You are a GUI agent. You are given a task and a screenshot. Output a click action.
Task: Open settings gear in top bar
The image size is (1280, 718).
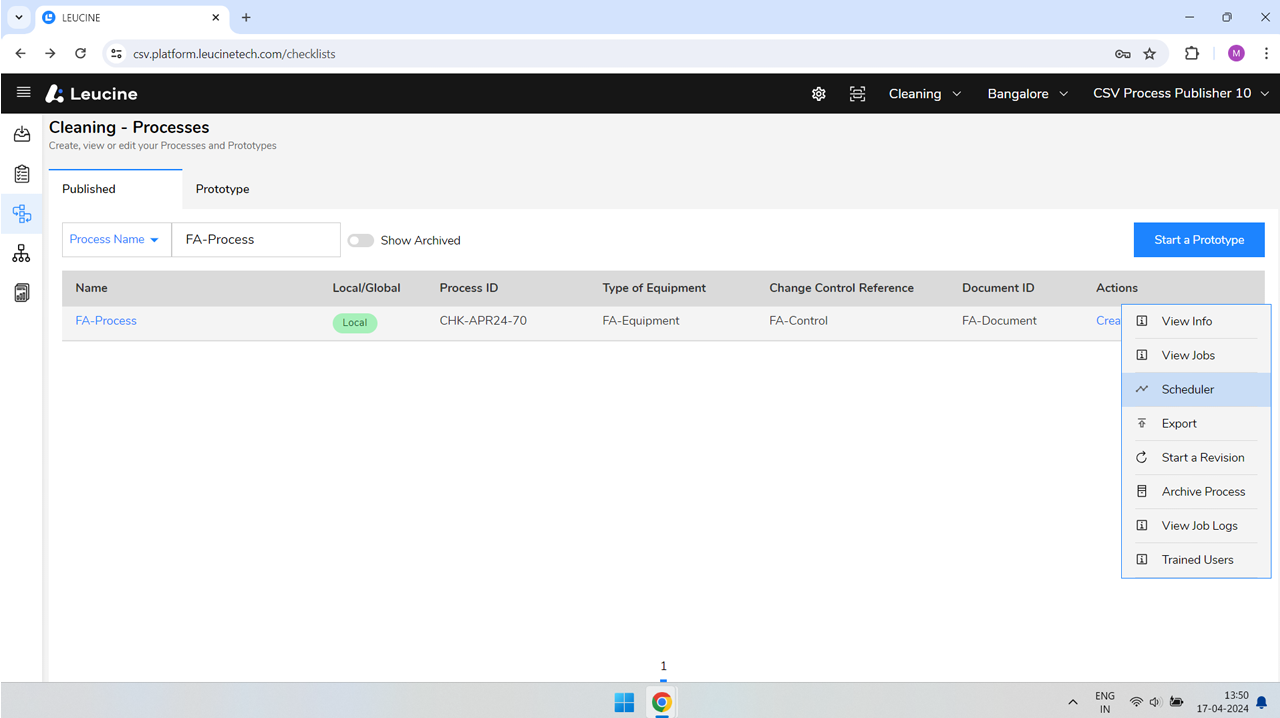coord(819,93)
